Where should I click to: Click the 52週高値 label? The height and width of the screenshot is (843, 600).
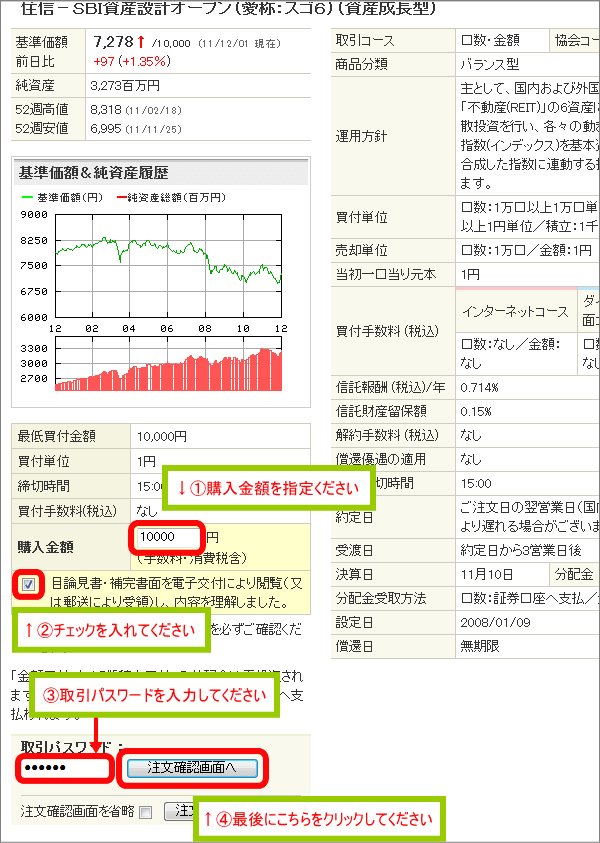coord(42,110)
